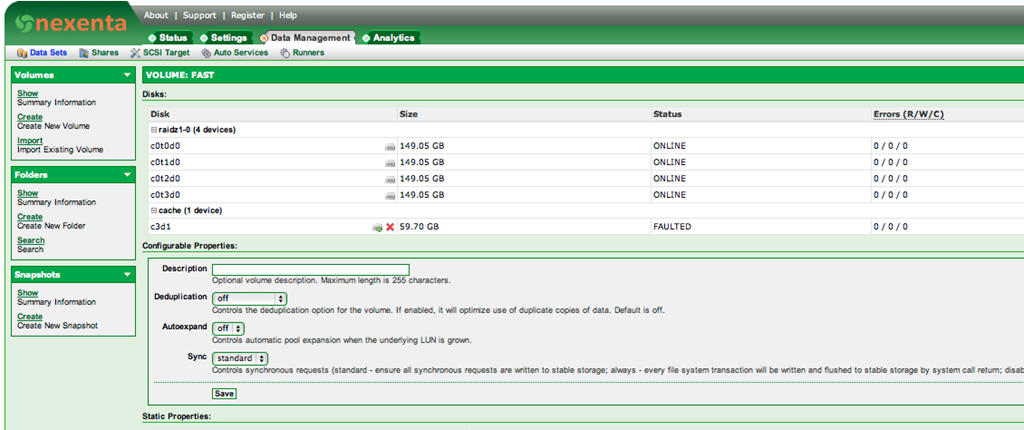Click the disk icon for c0t3d0
The height and width of the screenshot is (430, 1024).
[390, 194]
